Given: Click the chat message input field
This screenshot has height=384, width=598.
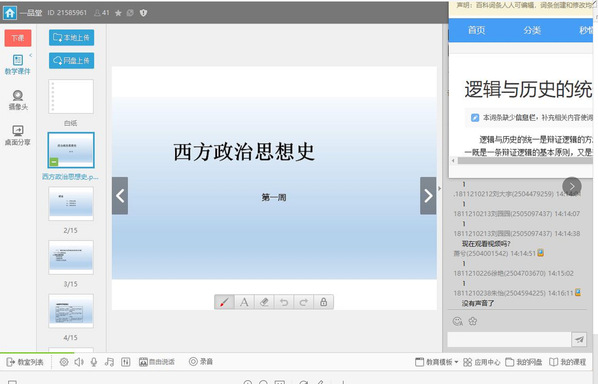Looking at the screenshot, I should coord(509,339).
